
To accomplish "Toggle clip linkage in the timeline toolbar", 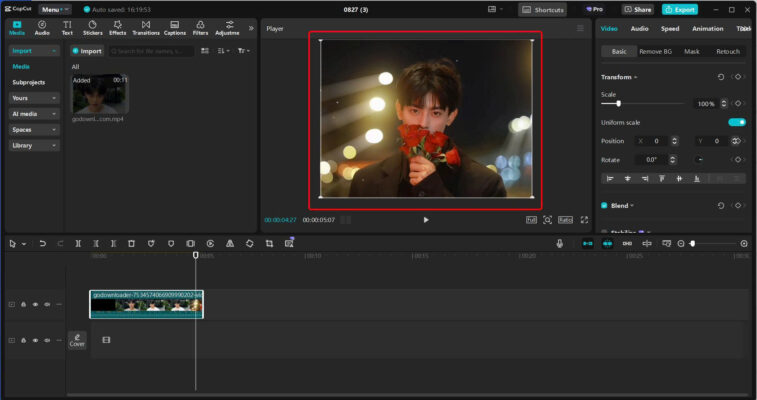I will (x=627, y=244).
